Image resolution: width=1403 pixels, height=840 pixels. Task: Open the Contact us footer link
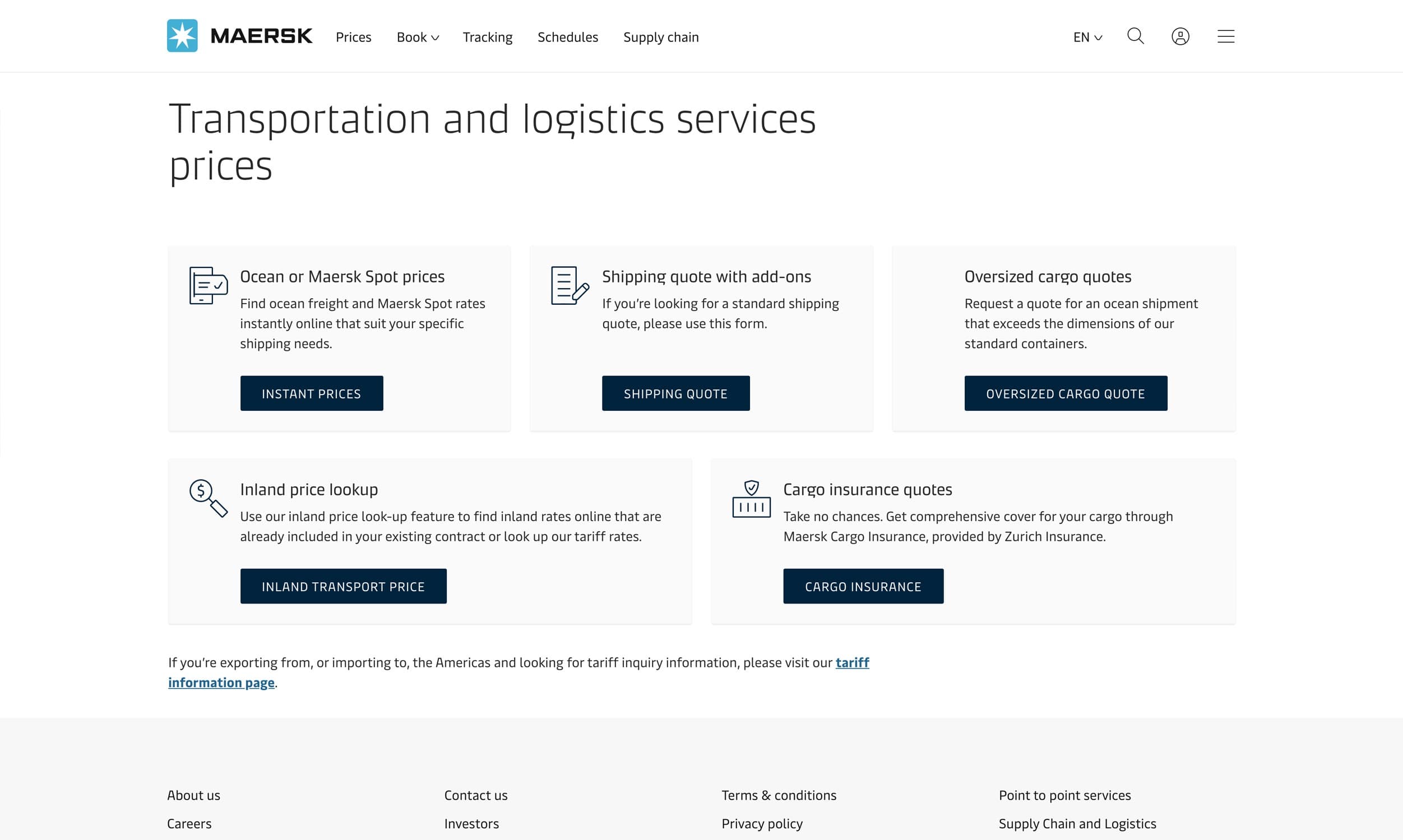click(475, 795)
